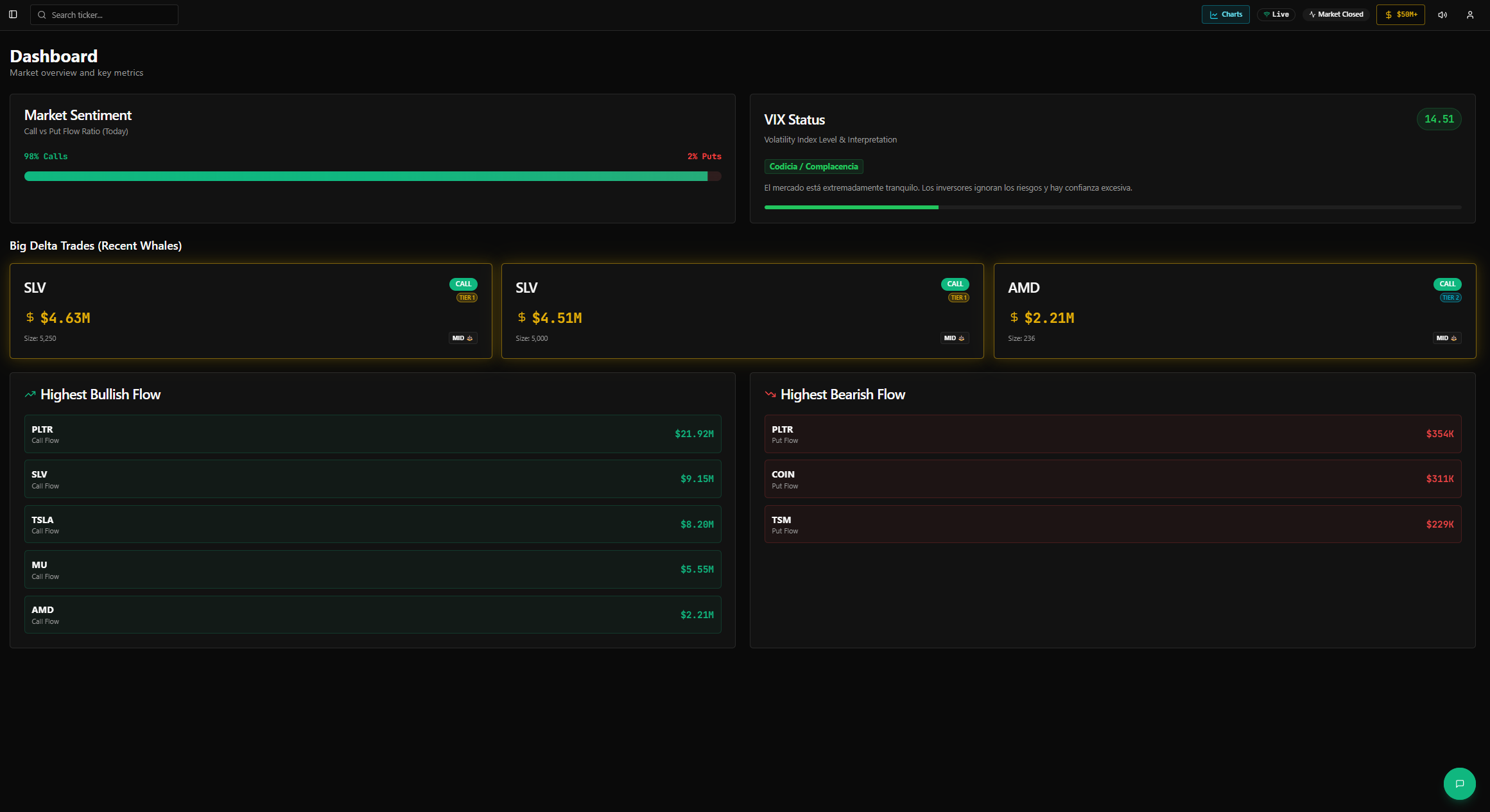
Task: Click the bullish trend arrow icon
Action: (x=30, y=394)
